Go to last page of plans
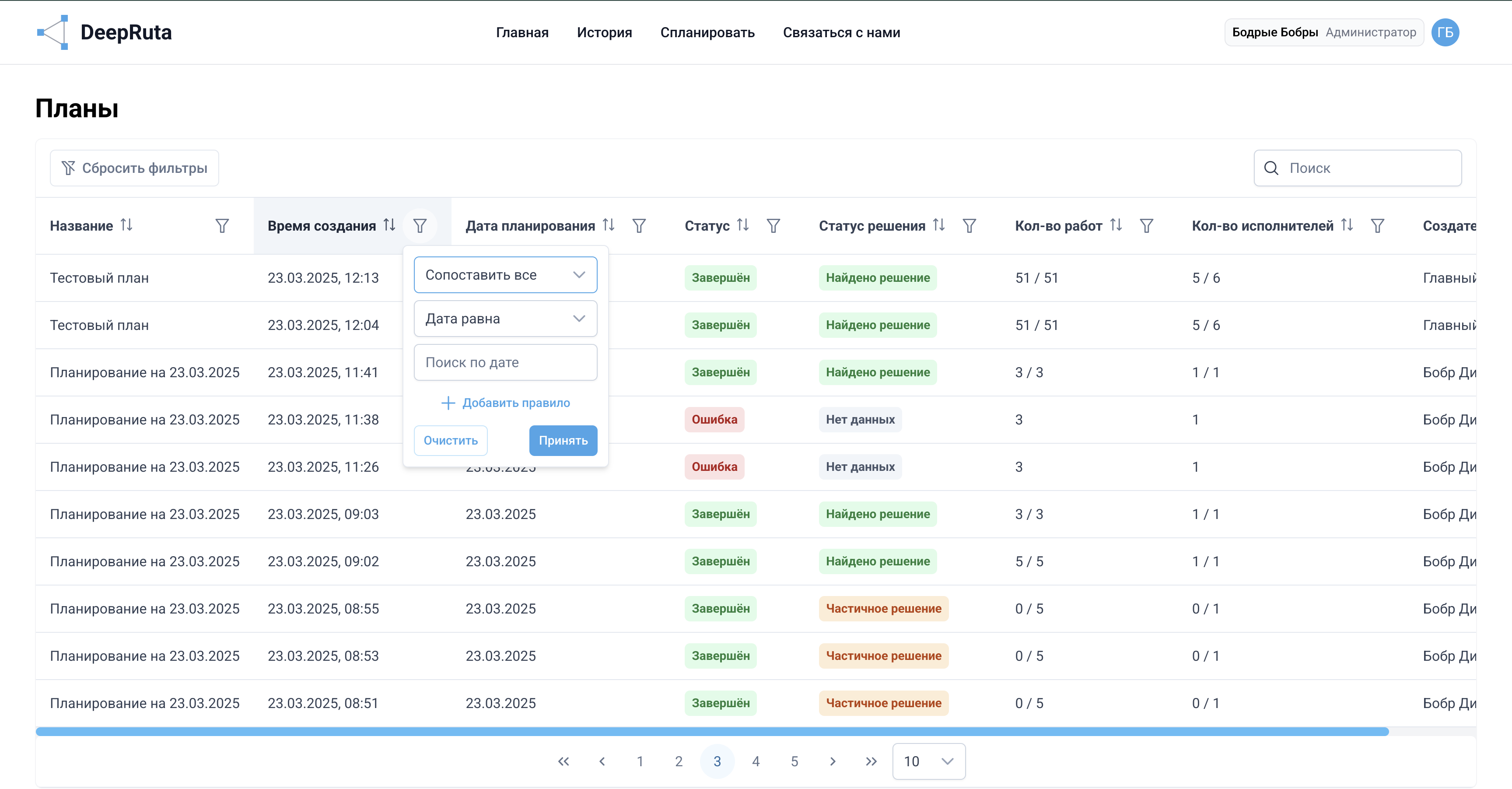 (871, 761)
